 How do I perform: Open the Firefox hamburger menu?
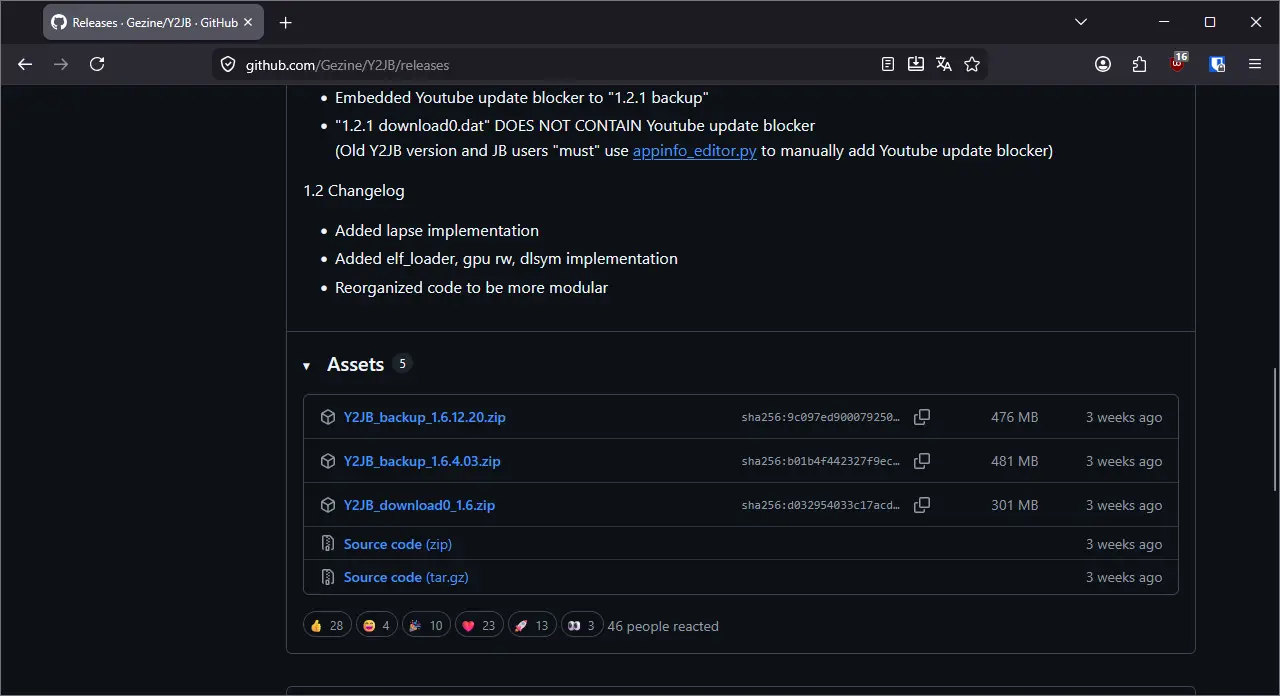pos(1255,64)
